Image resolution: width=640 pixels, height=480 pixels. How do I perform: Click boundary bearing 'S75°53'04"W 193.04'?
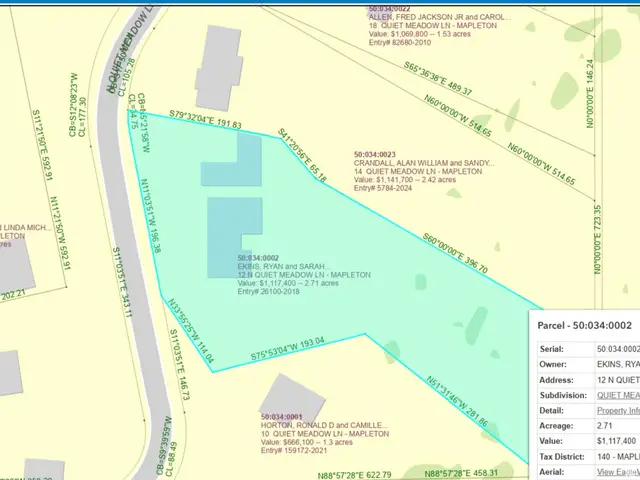pyautogui.click(x=287, y=349)
